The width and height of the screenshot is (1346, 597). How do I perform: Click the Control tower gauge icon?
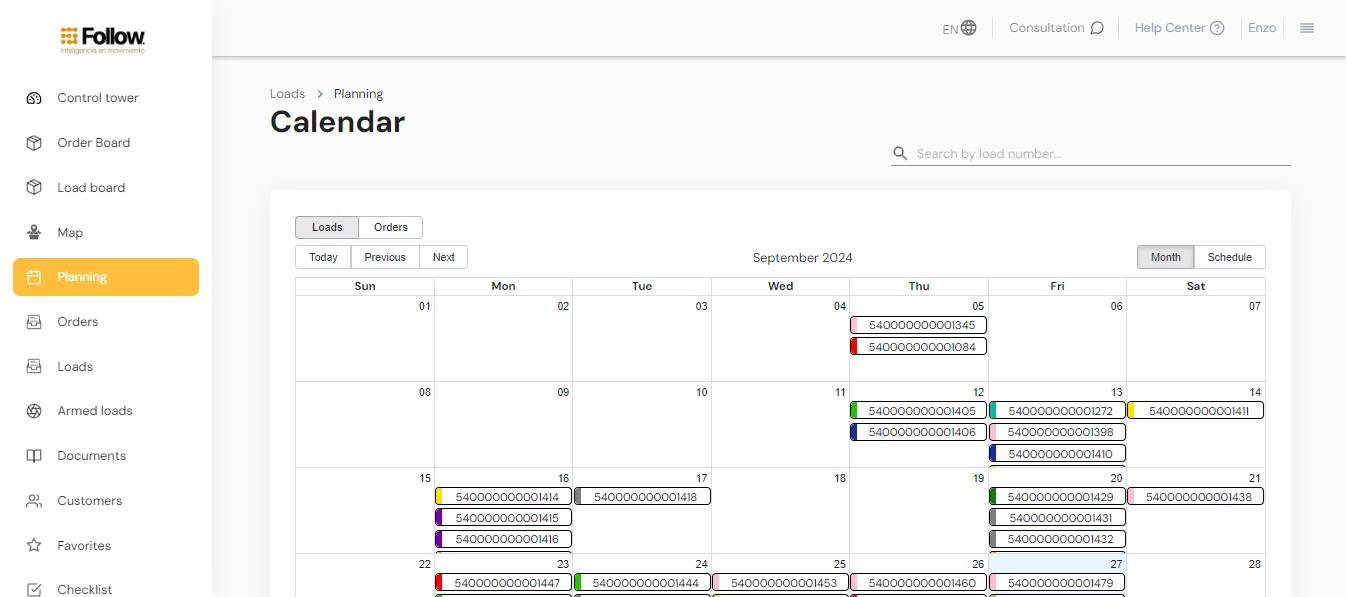(x=34, y=98)
